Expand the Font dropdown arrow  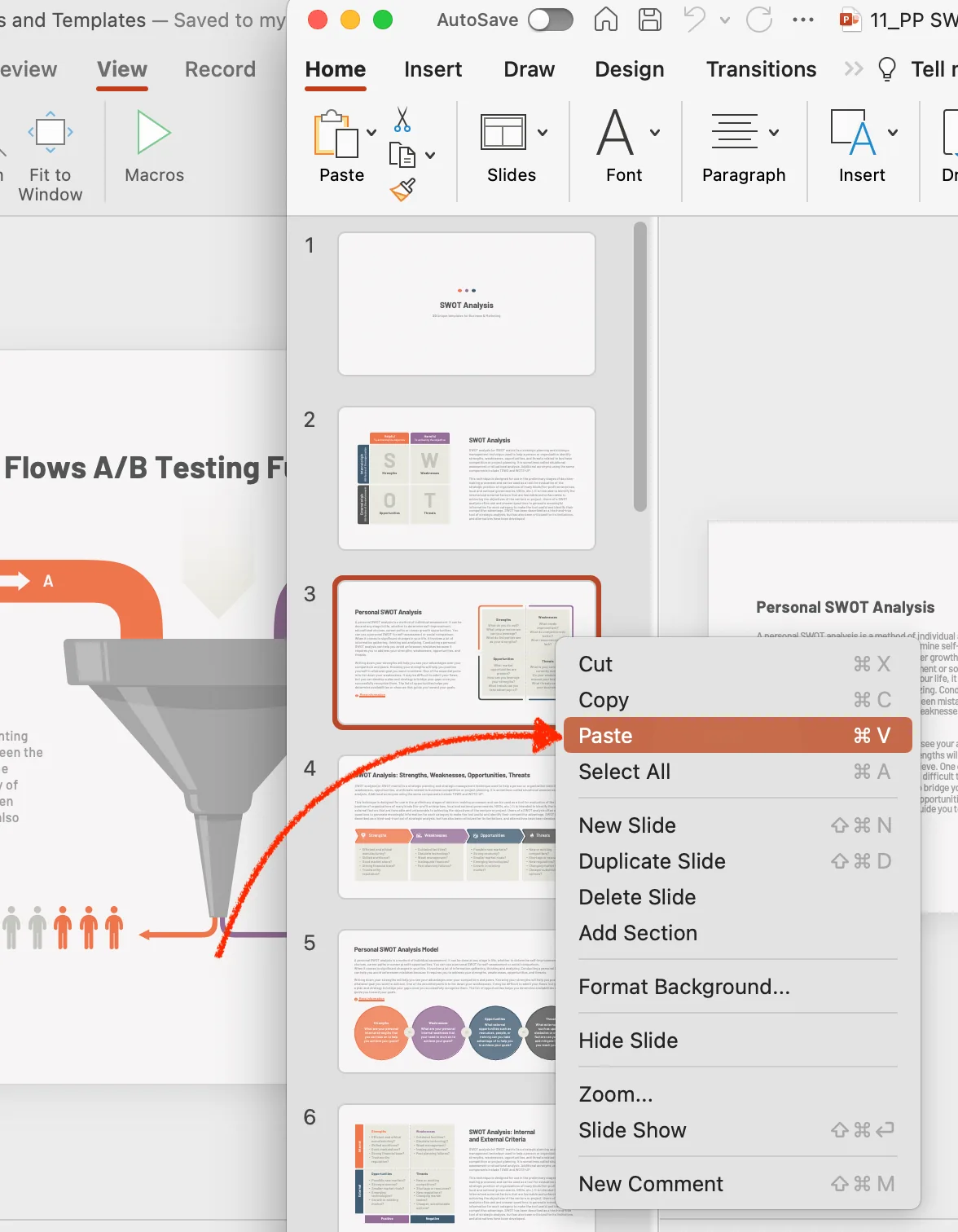[x=655, y=132]
